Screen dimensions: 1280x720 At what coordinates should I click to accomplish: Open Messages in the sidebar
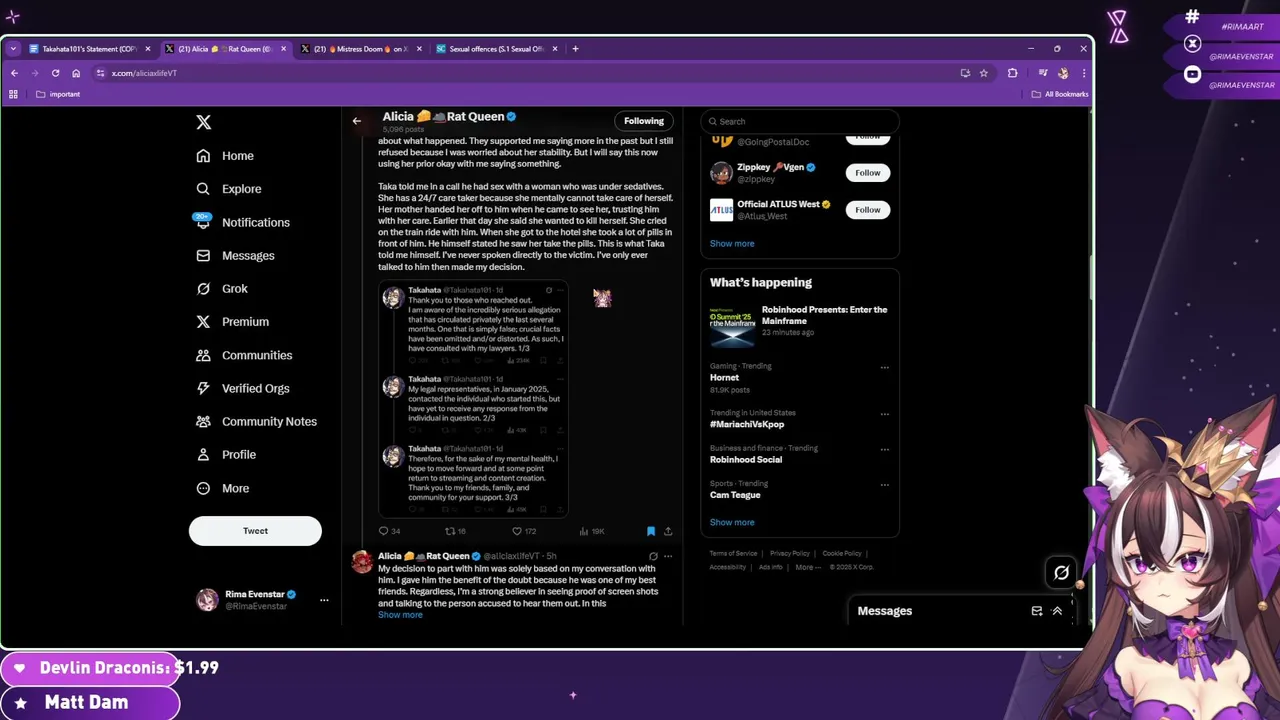235,256
